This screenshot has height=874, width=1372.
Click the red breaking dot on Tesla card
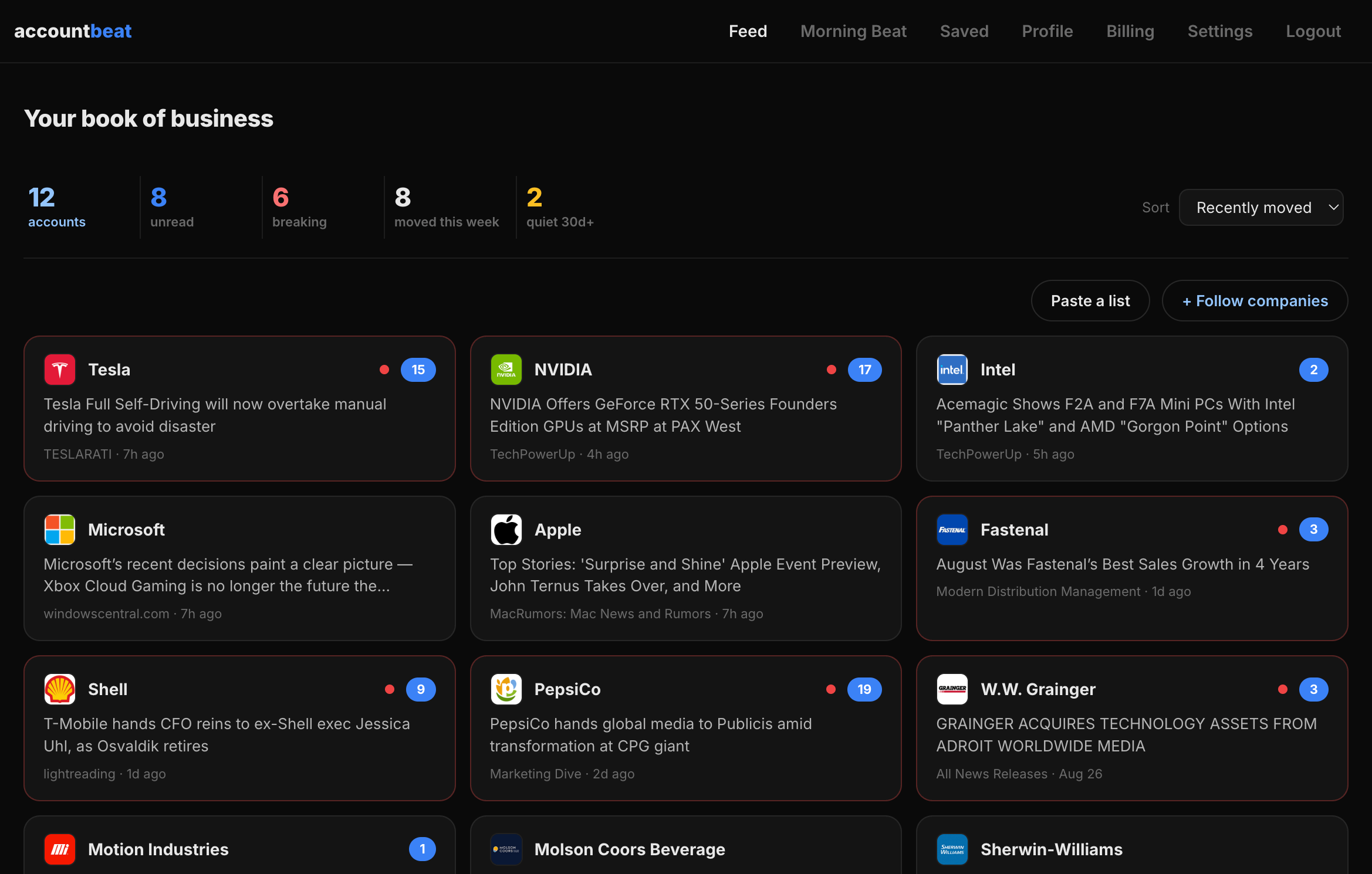(x=384, y=370)
